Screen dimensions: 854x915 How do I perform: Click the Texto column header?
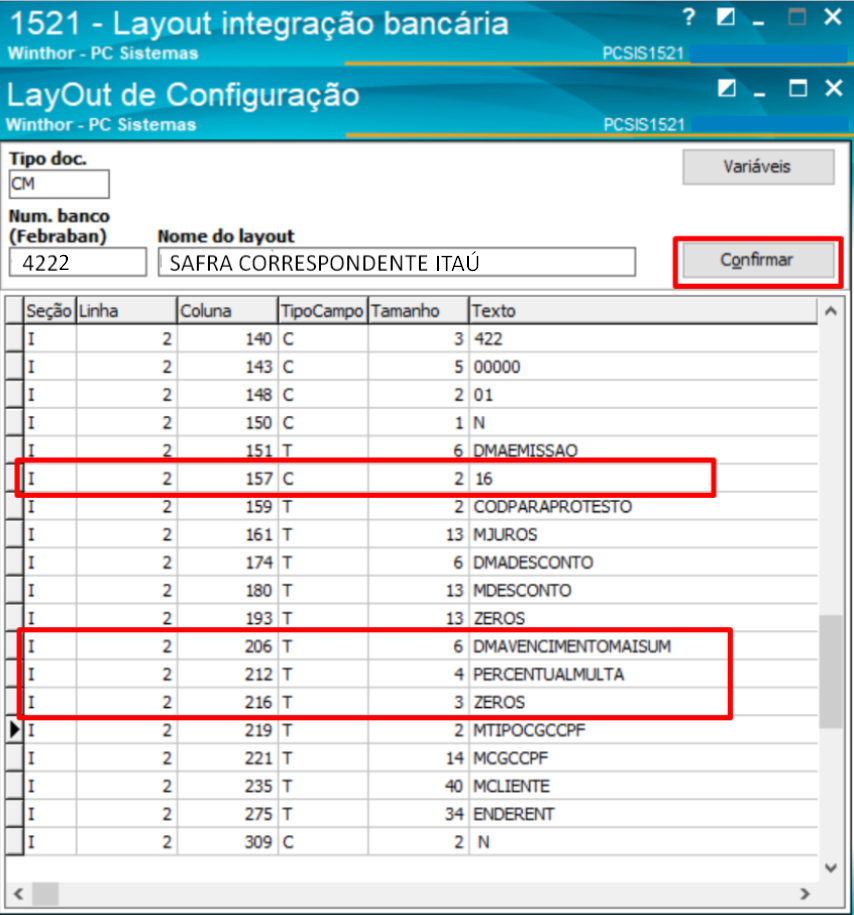(x=643, y=311)
